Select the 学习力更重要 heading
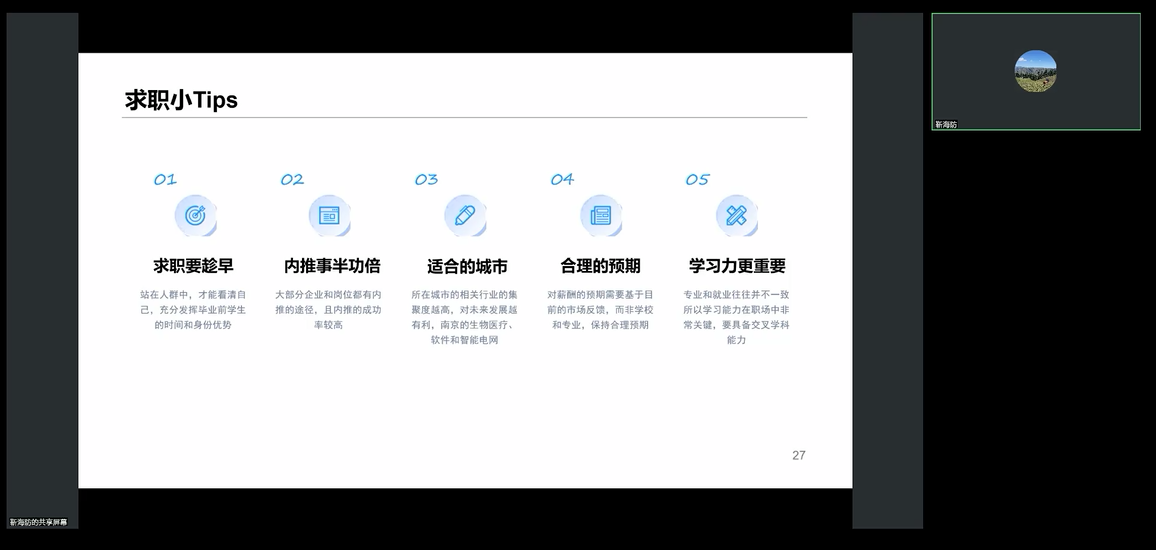1156x550 pixels. [737, 266]
